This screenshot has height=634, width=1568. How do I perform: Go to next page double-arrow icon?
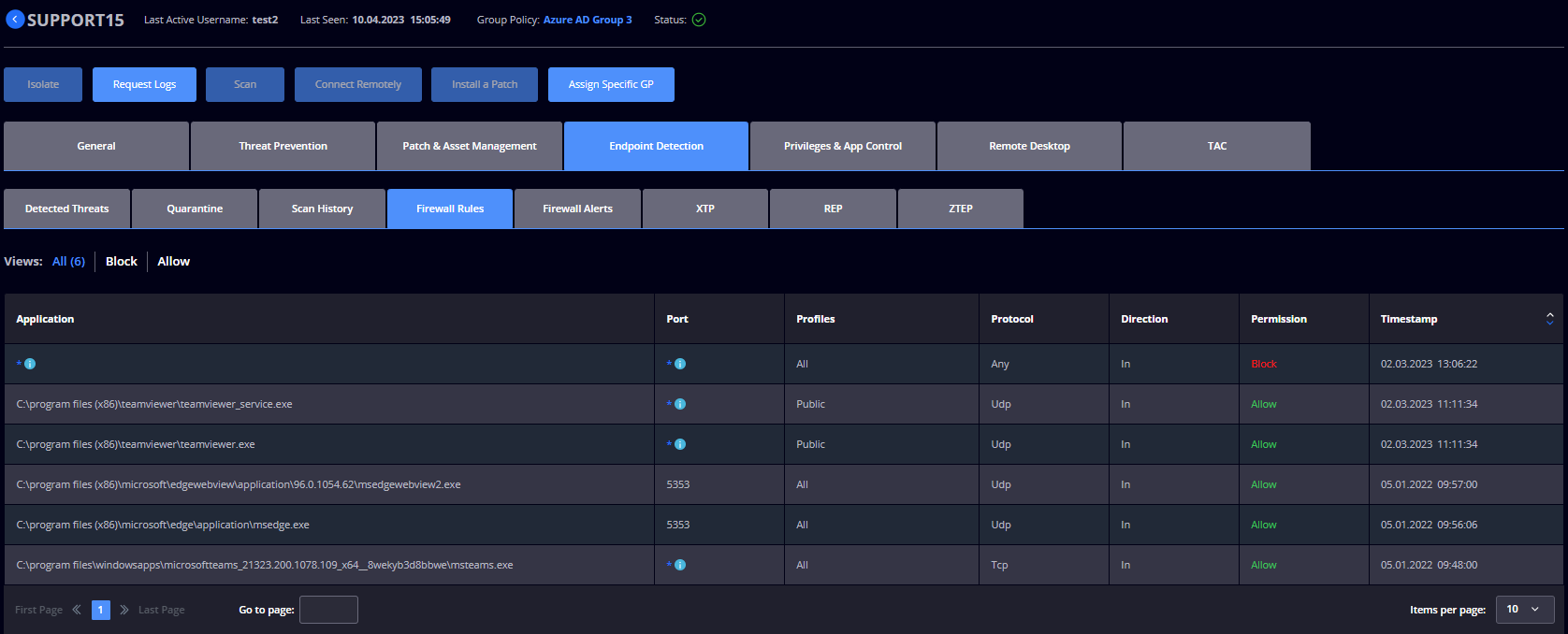point(124,610)
